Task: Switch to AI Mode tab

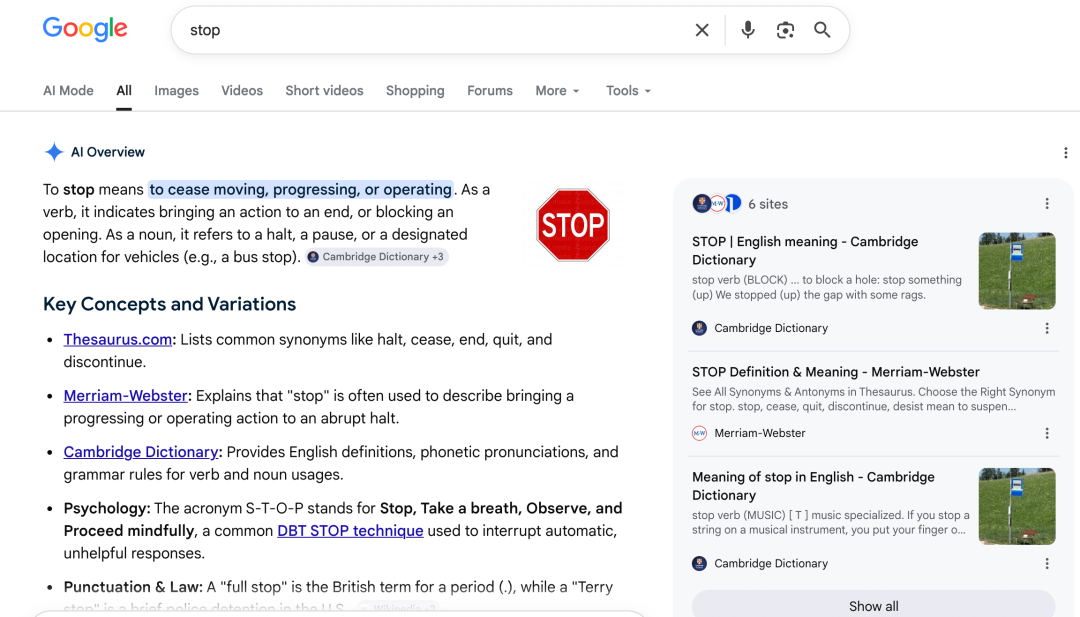Action: (x=68, y=91)
